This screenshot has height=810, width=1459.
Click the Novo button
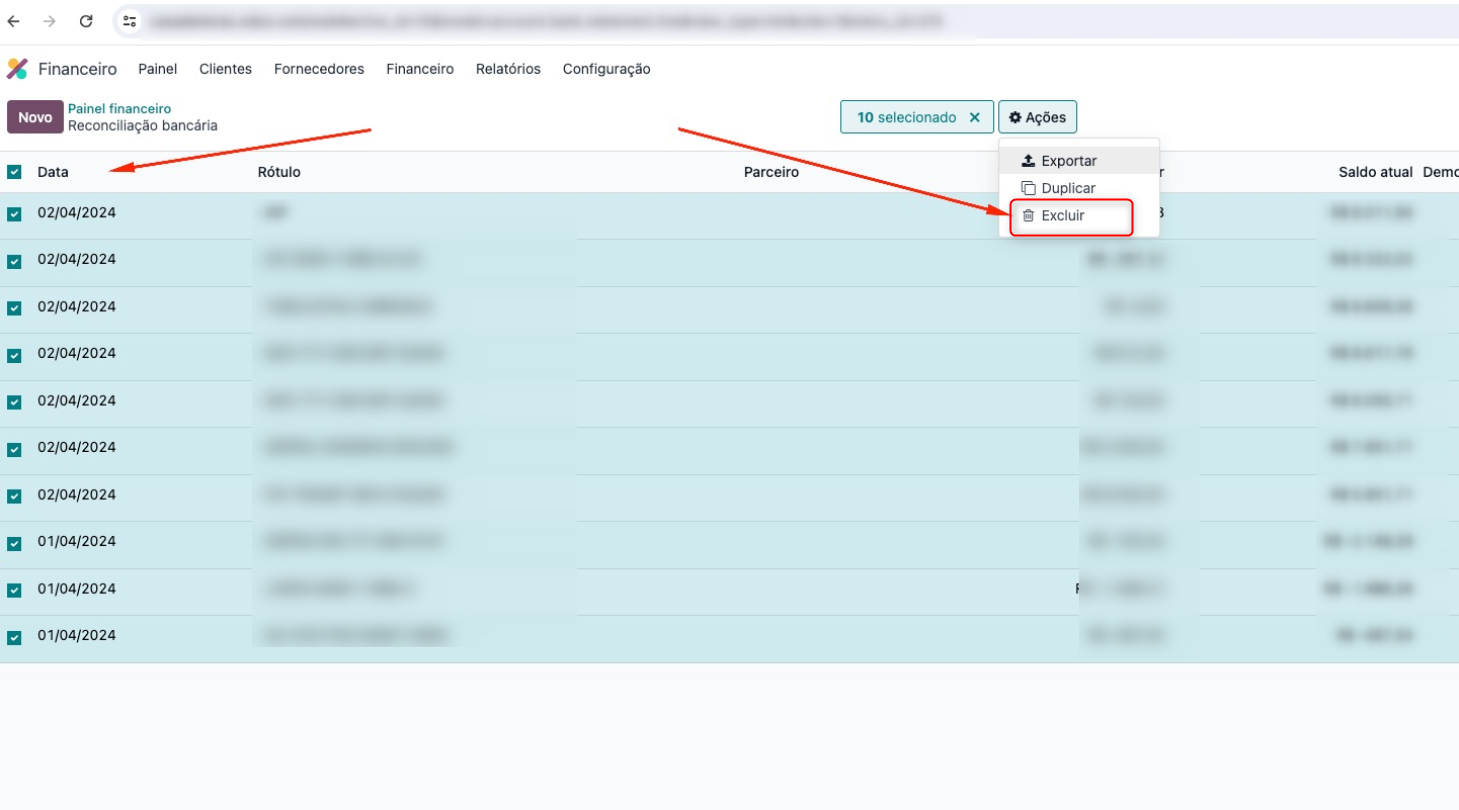(x=35, y=117)
